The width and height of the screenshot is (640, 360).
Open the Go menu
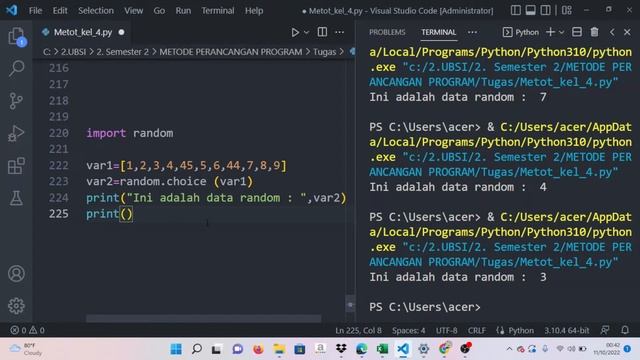point(159,11)
